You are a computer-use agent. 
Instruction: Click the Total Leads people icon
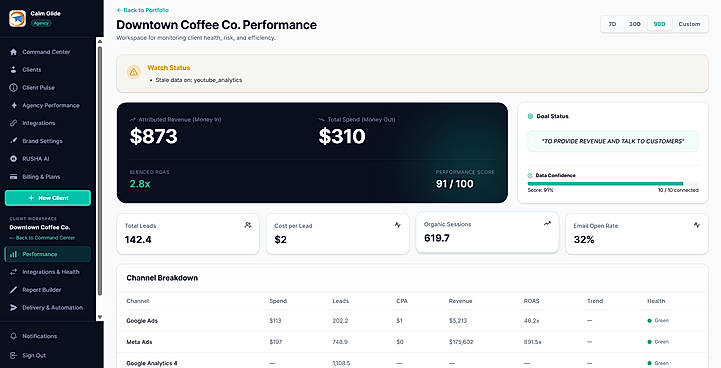click(248, 225)
